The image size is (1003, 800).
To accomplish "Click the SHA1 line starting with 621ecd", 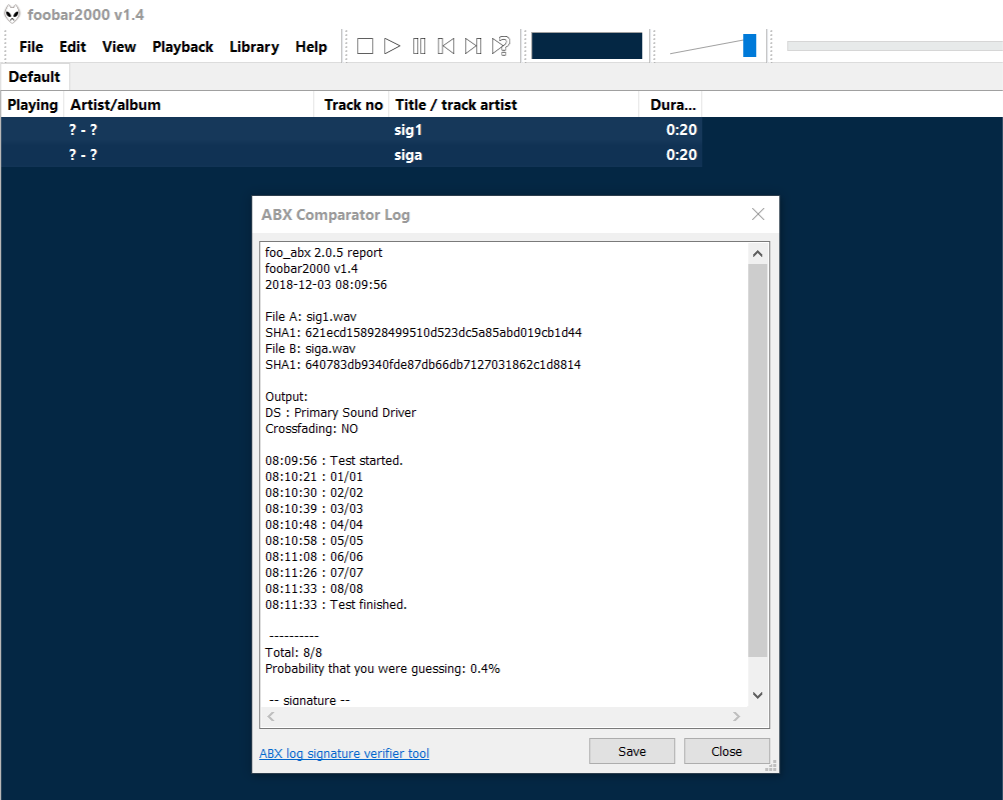I will (423, 333).
